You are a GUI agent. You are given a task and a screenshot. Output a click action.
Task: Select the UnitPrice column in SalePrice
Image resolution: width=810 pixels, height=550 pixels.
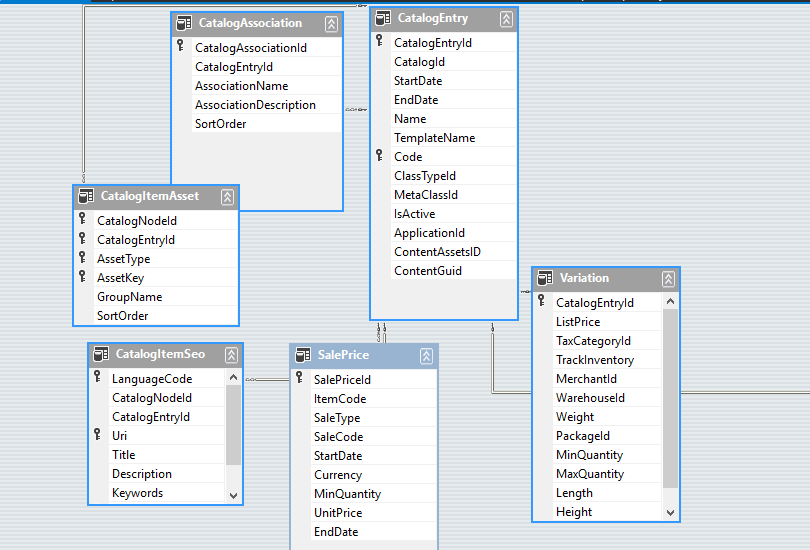tap(338, 513)
